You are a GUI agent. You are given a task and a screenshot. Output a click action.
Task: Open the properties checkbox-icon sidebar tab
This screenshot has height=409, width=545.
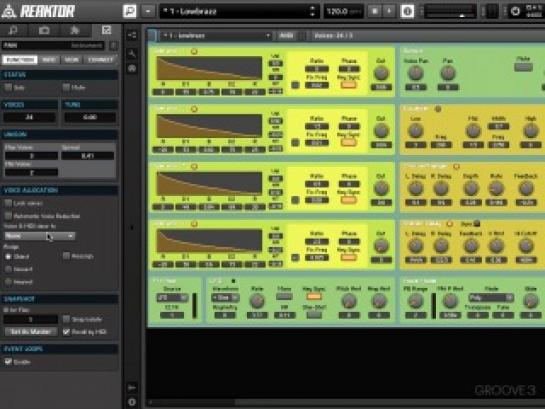tap(106, 30)
